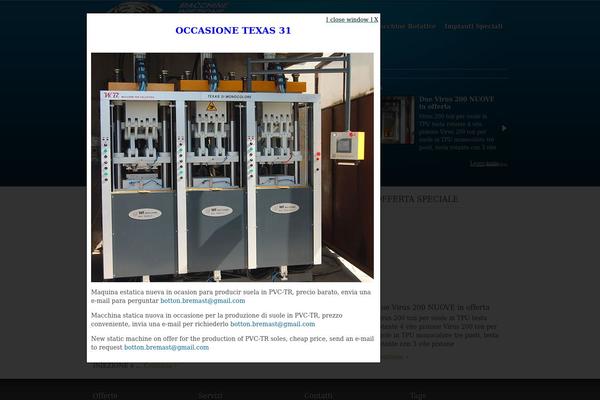Open 'Macchine Rotative' menu in background page

point(408,26)
